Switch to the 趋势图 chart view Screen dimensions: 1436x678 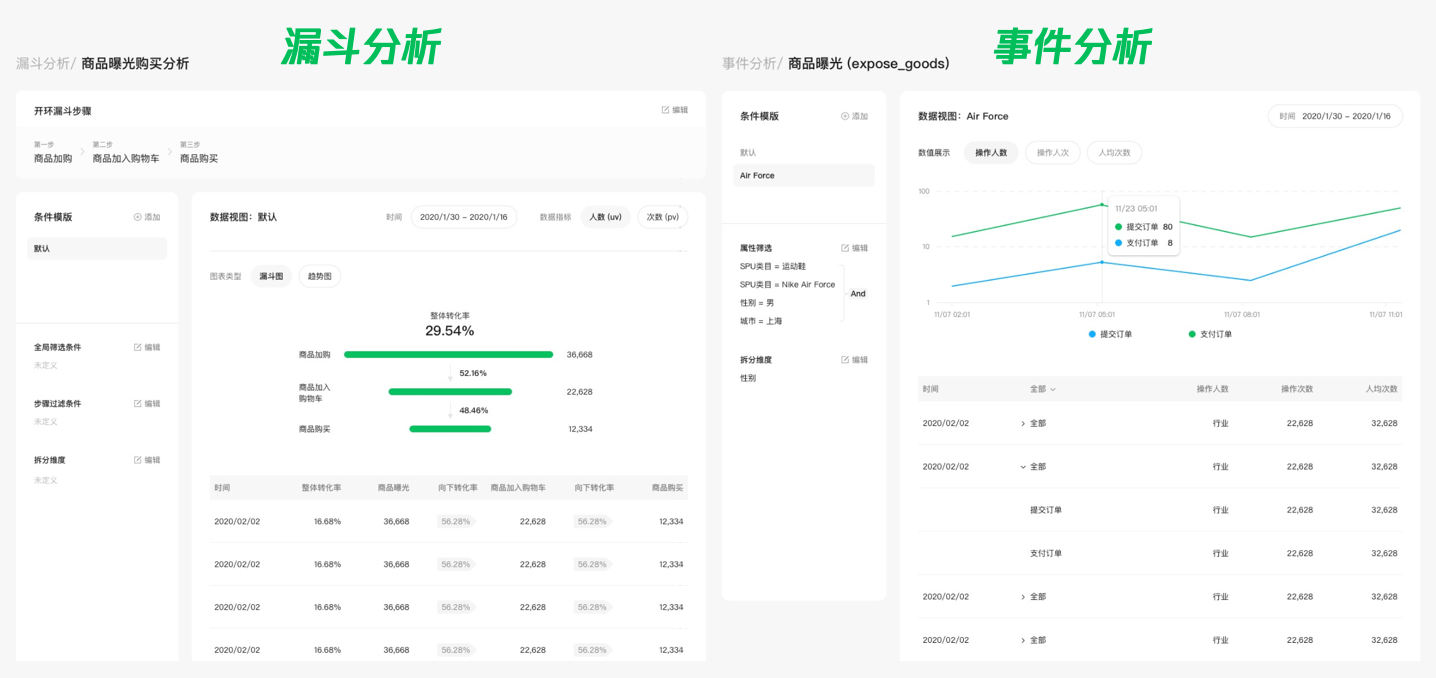tap(319, 276)
